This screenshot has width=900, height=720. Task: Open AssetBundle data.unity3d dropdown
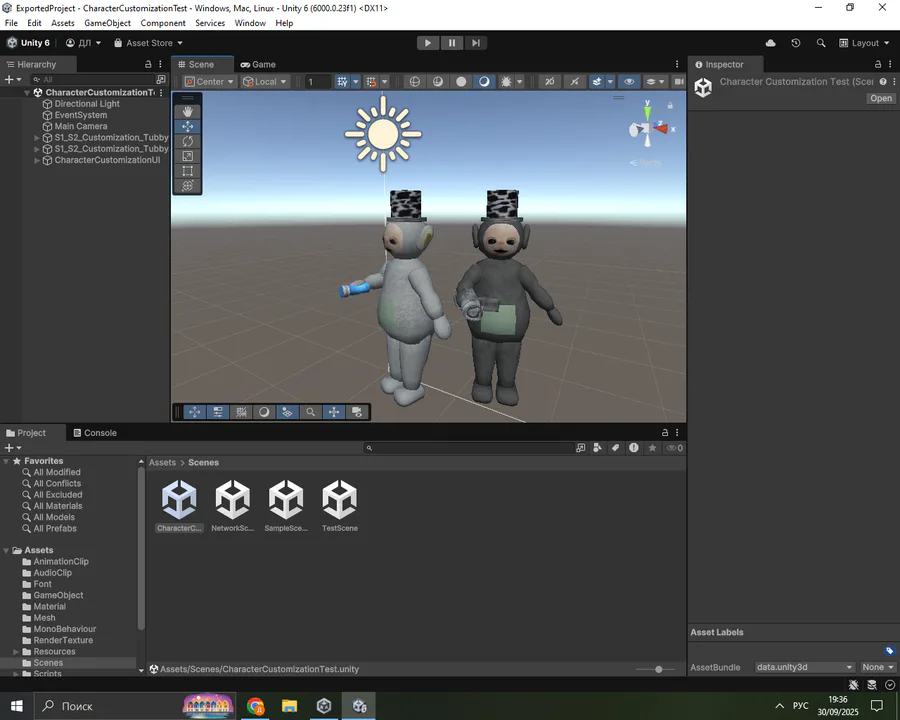point(804,667)
